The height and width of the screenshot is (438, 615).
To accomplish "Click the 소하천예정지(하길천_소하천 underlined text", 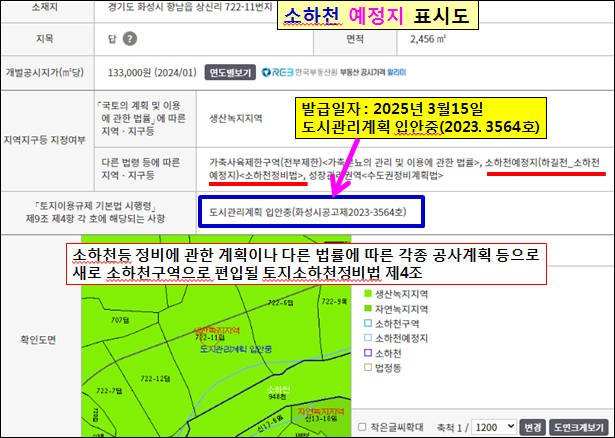I will pos(542,162).
